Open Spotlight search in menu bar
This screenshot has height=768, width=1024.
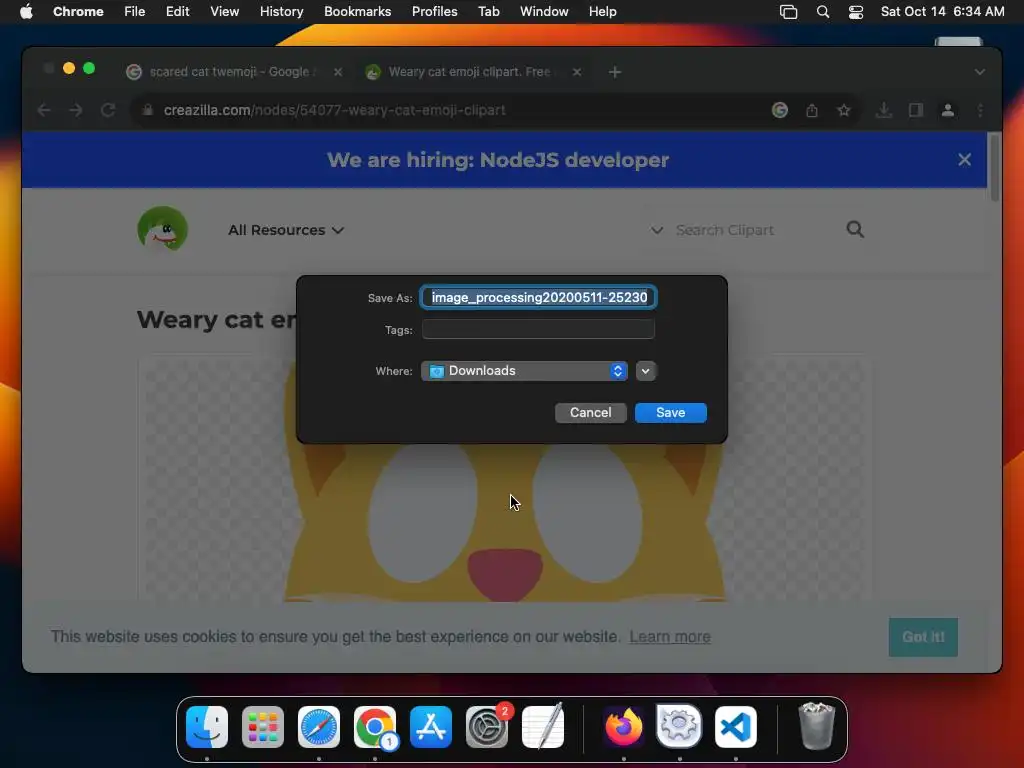coord(823,12)
